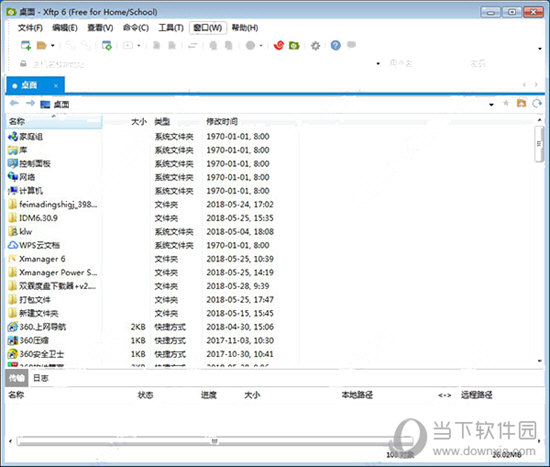Select the 桌面 session tab
Image resolution: width=550 pixels, height=467 pixels.
[x=35, y=85]
